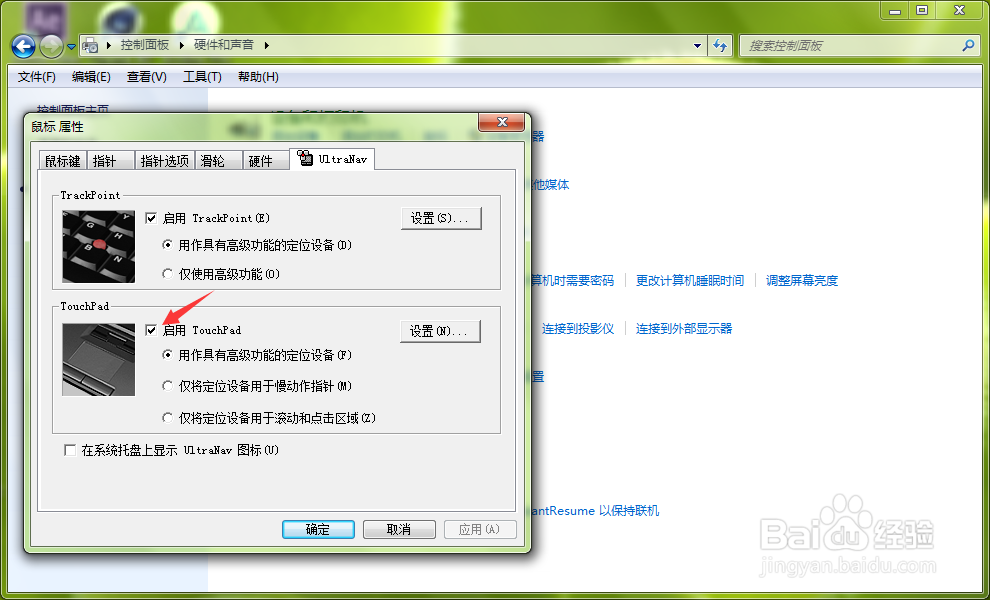
Task: Select 仅将定位设备用于滚动和点击区域 option
Action: click(167, 418)
